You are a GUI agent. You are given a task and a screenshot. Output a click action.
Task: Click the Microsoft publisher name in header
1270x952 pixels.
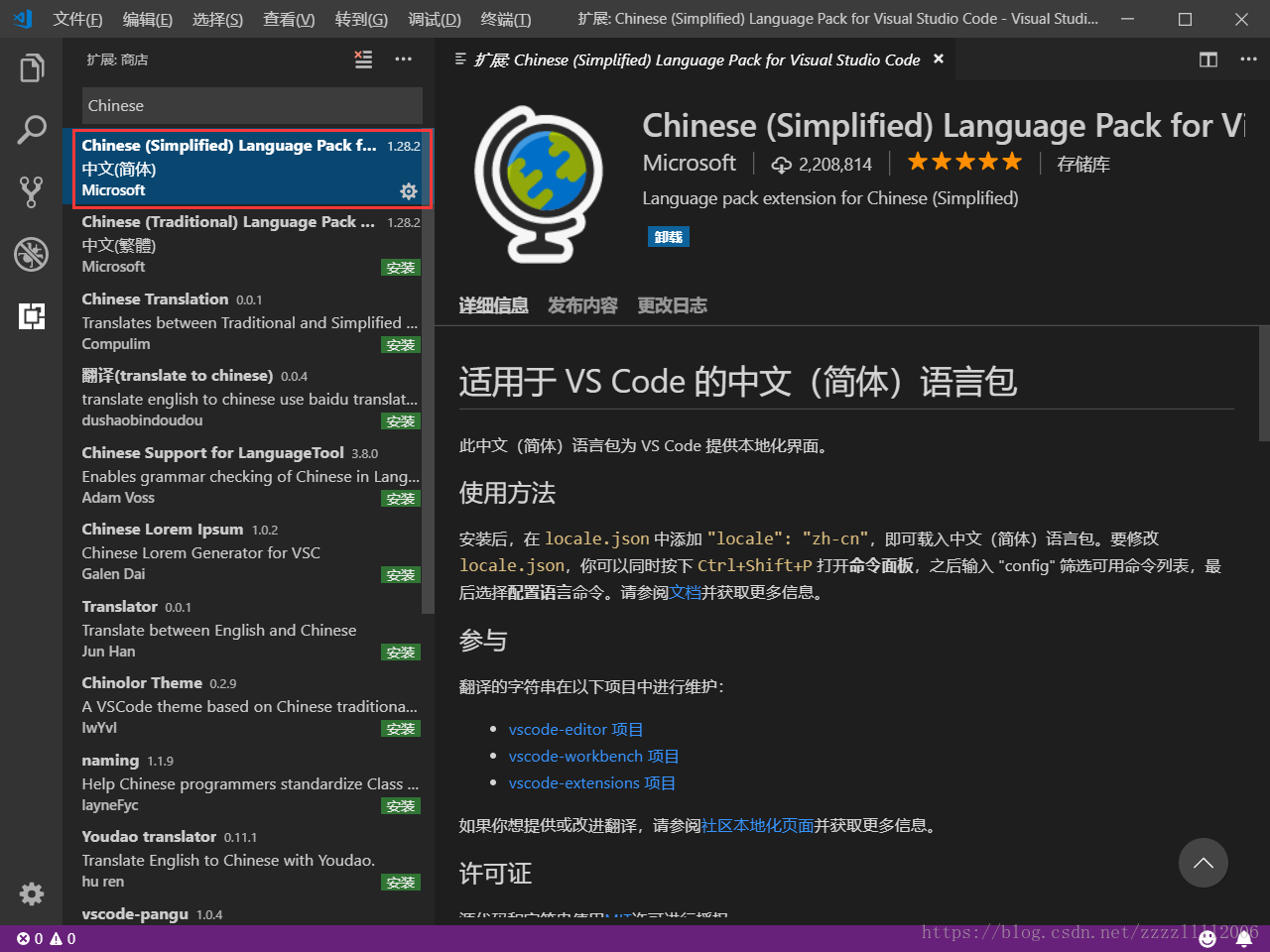690,163
